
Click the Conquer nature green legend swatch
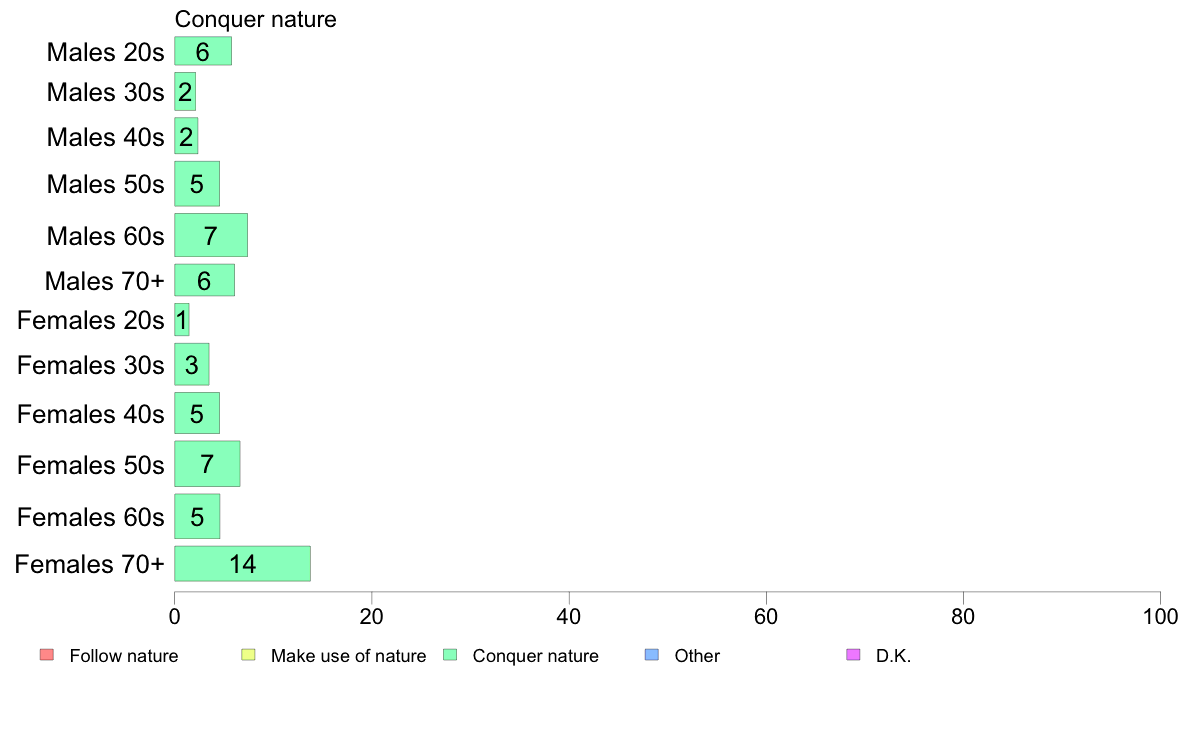pyautogui.click(x=450, y=655)
